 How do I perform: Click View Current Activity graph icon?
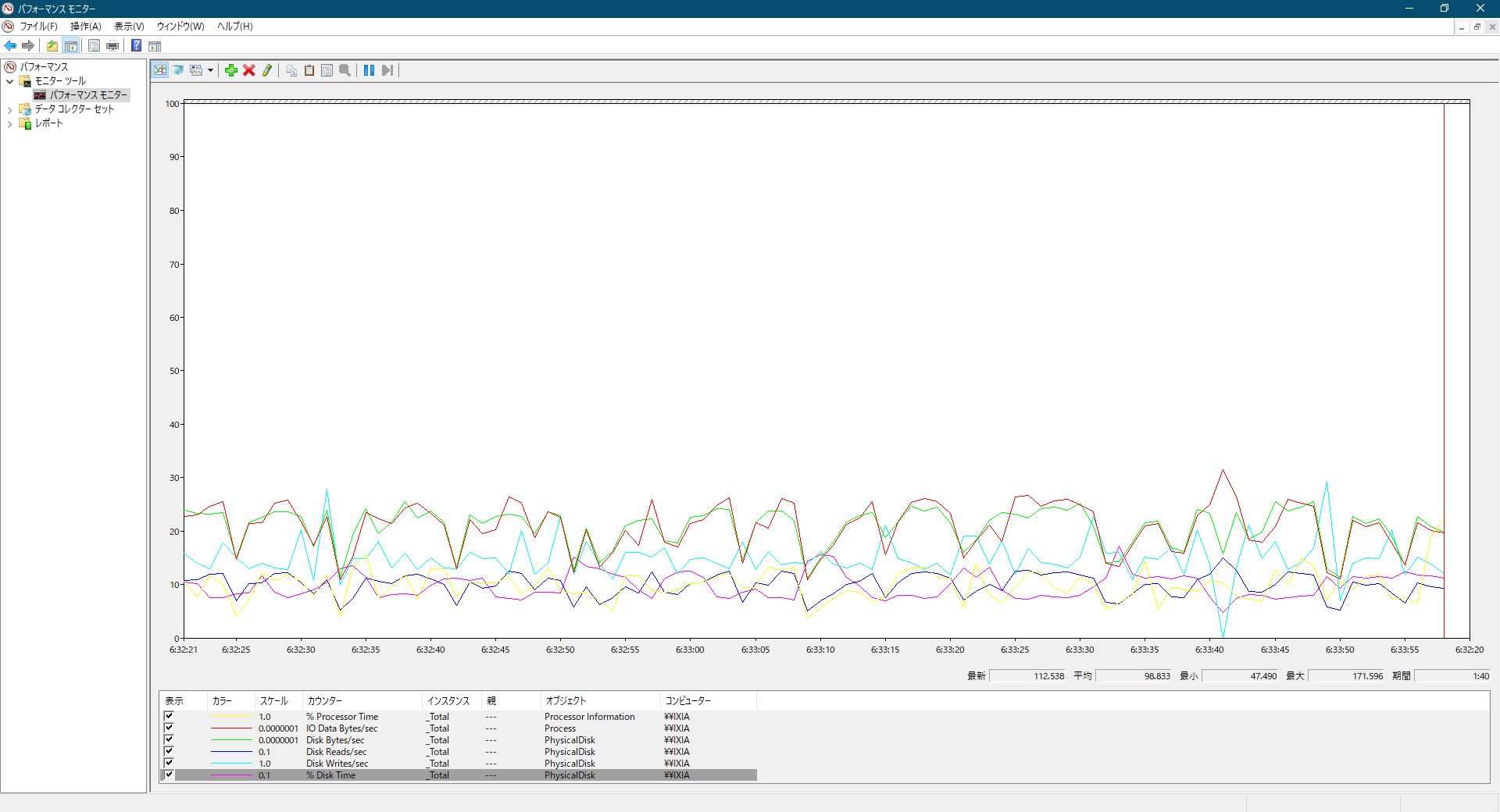tap(160, 70)
